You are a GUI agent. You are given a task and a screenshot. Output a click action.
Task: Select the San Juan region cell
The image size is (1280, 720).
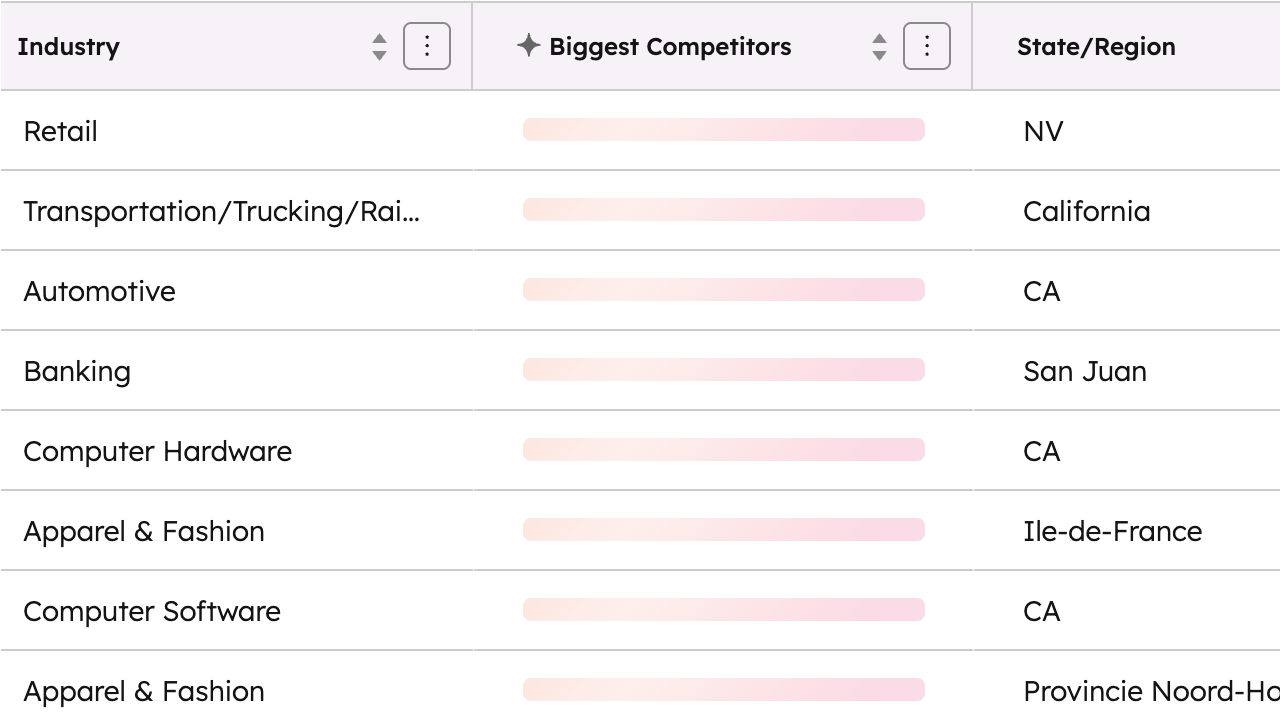pyautogui.click(x=1085, y=371)
